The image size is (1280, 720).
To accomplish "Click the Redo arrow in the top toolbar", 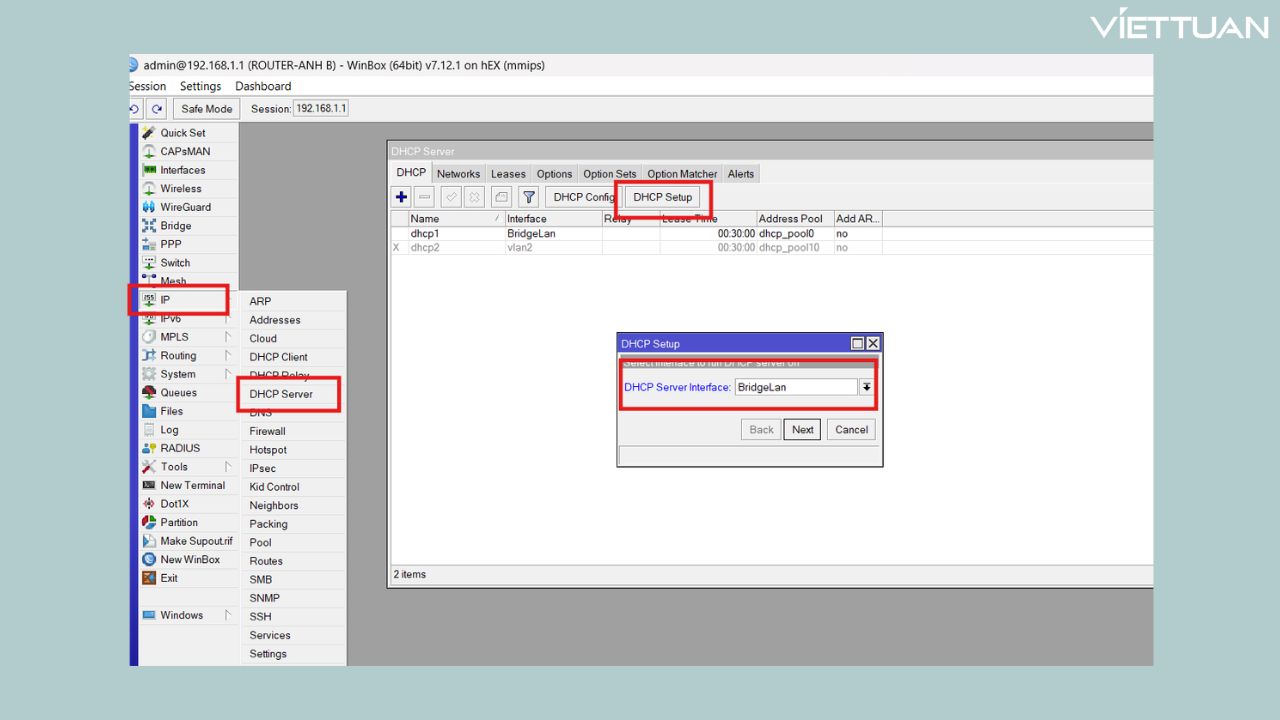I will click(x=157, y=109).
